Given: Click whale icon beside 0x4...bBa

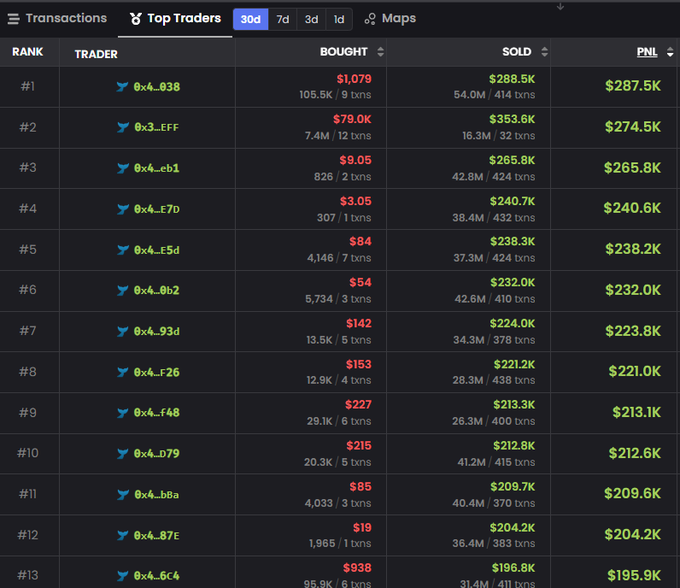Looking at the screenshot, I should point(123,495).
